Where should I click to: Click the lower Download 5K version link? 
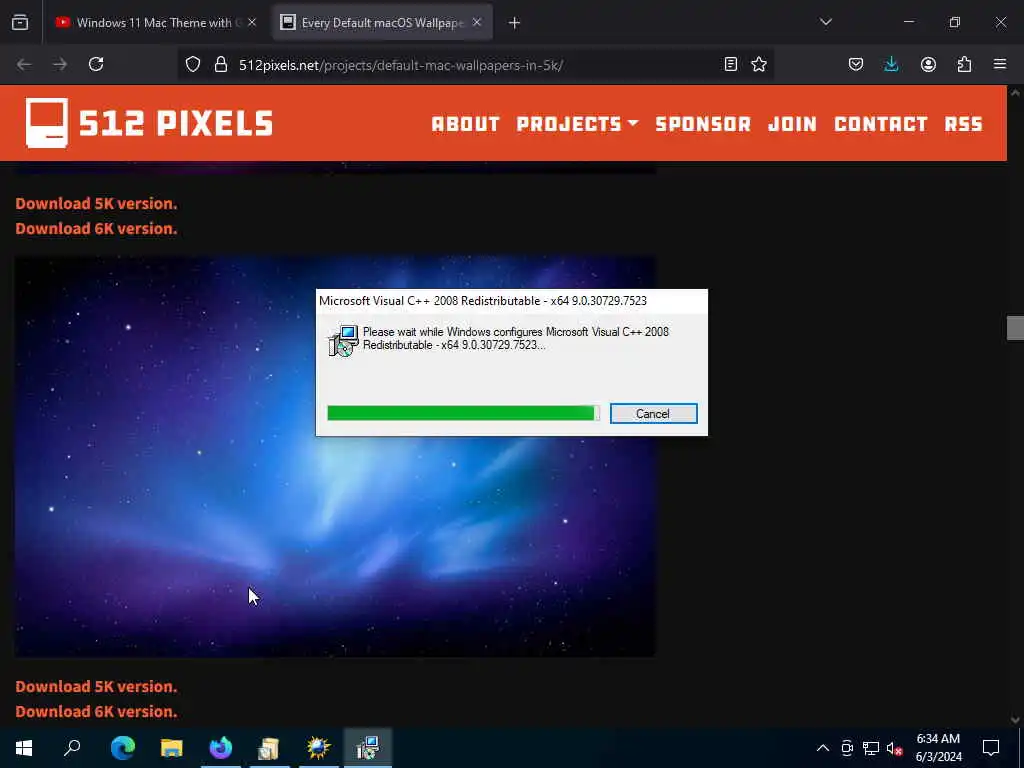[96, 687]
